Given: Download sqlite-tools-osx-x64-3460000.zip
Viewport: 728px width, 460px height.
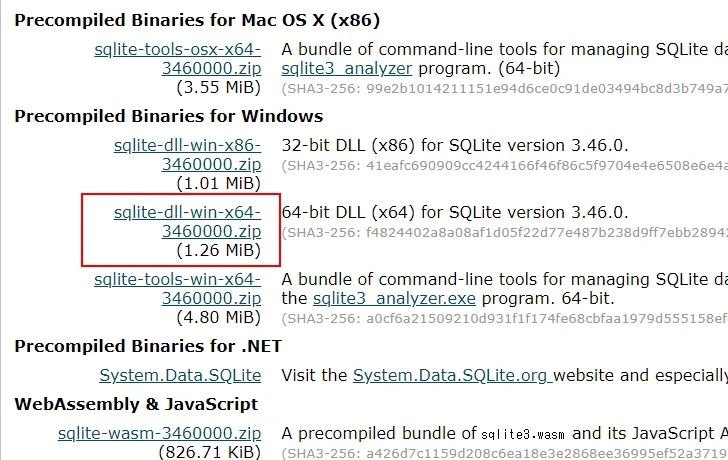Looking at the screenshot, I should [x=177, y=59].
